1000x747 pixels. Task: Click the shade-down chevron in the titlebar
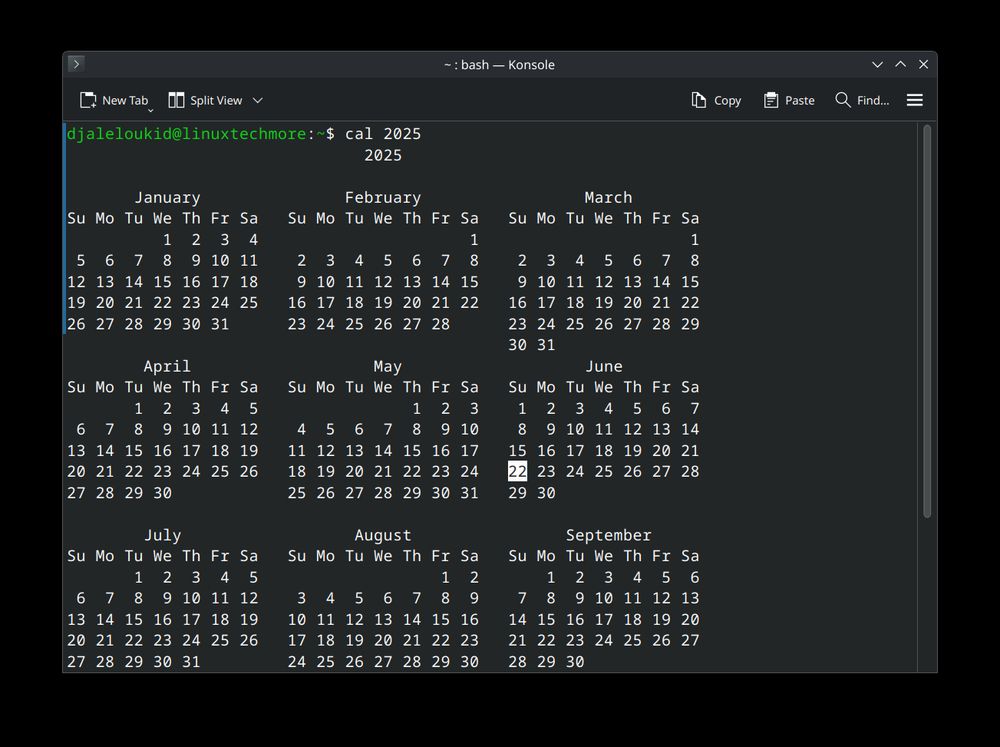[877, 64]
